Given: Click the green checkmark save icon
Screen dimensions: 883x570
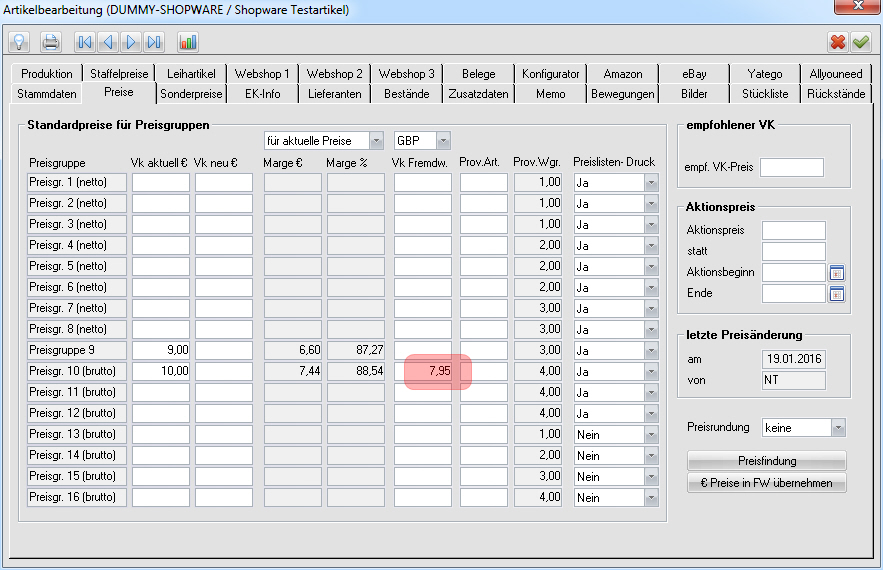Looking at the screenshot, I should [861, 42].
